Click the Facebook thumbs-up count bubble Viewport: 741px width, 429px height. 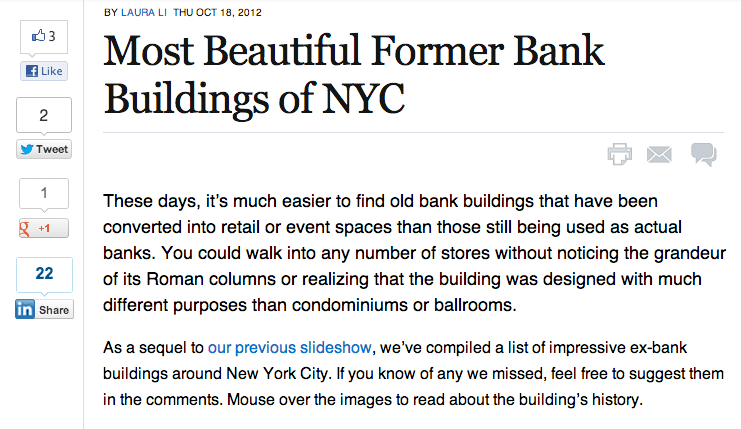44,38
